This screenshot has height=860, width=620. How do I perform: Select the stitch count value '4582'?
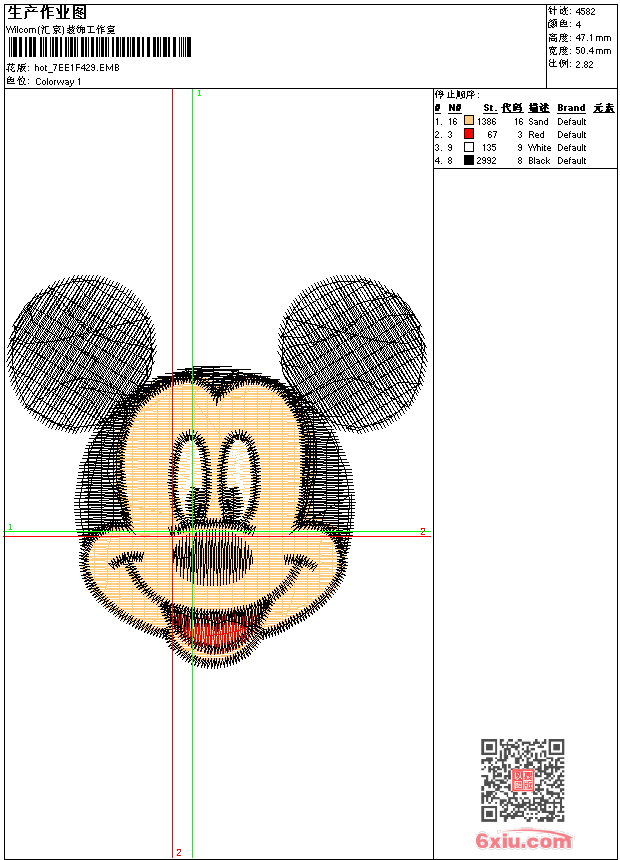coord(585,12)
